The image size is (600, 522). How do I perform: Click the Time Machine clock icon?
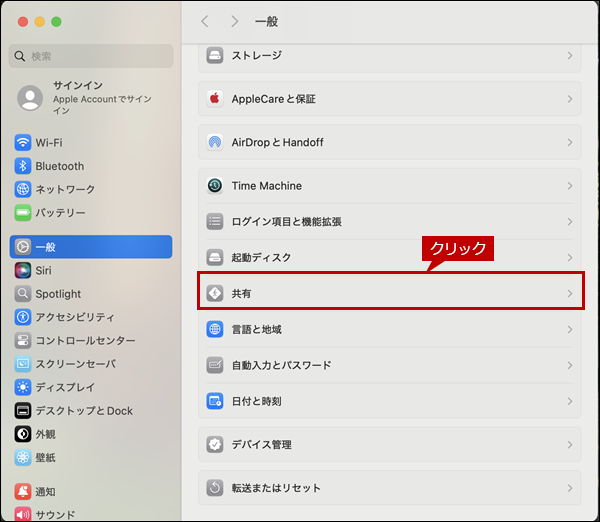click(215, 186)
